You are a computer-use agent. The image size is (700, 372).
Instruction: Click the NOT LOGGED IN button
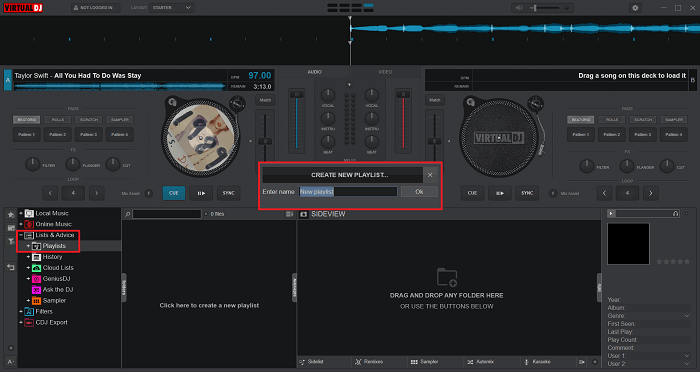(x=96, y=8)
